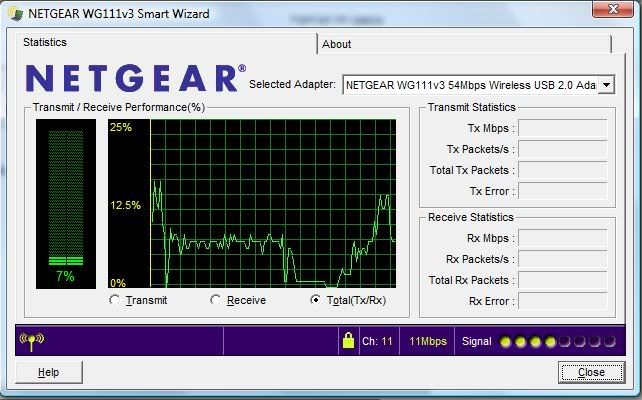Click the 'Rx Mbps :' label

(491, 238)
